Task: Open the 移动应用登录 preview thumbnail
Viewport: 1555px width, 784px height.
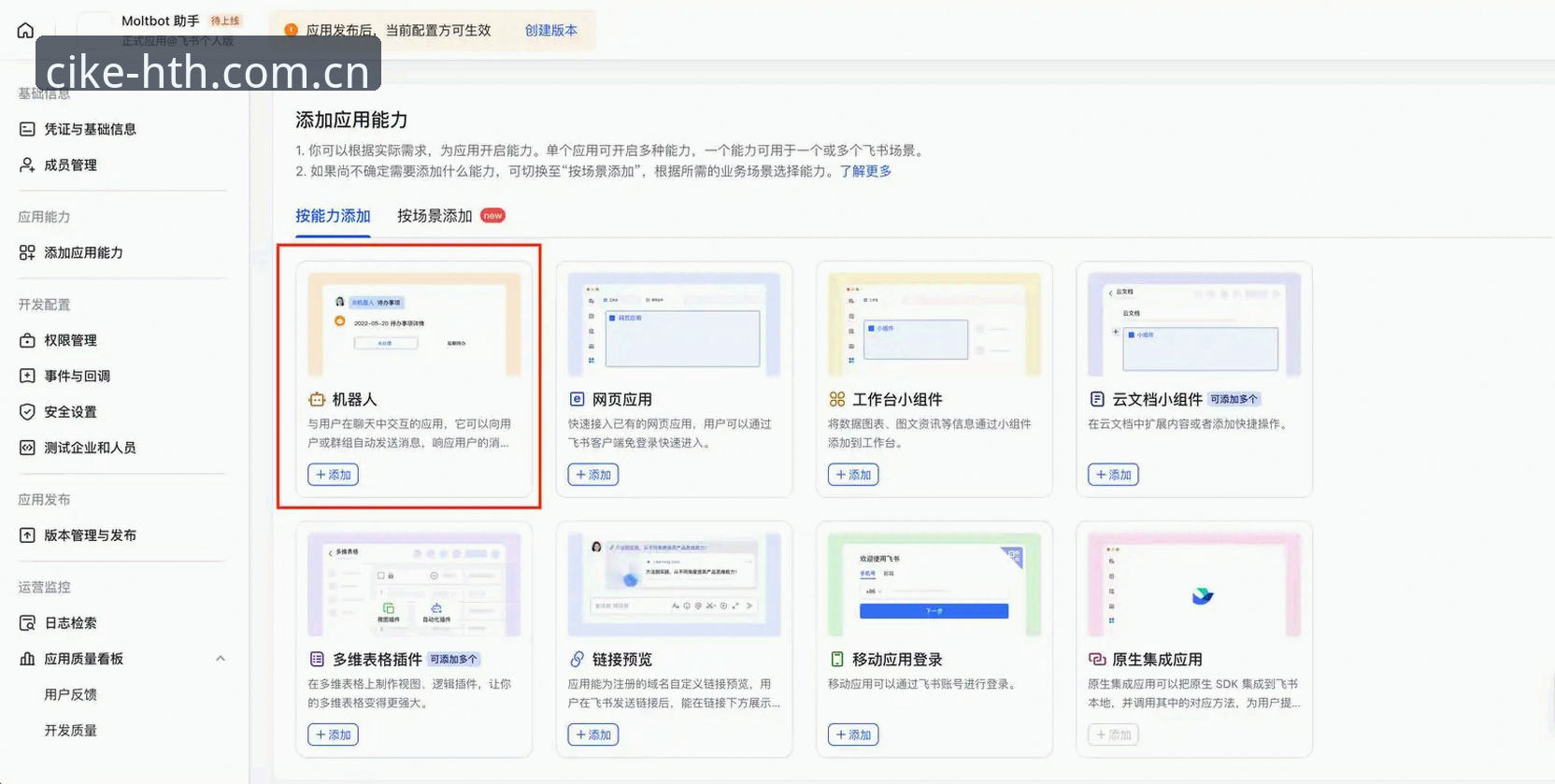Action: [934, 584]
